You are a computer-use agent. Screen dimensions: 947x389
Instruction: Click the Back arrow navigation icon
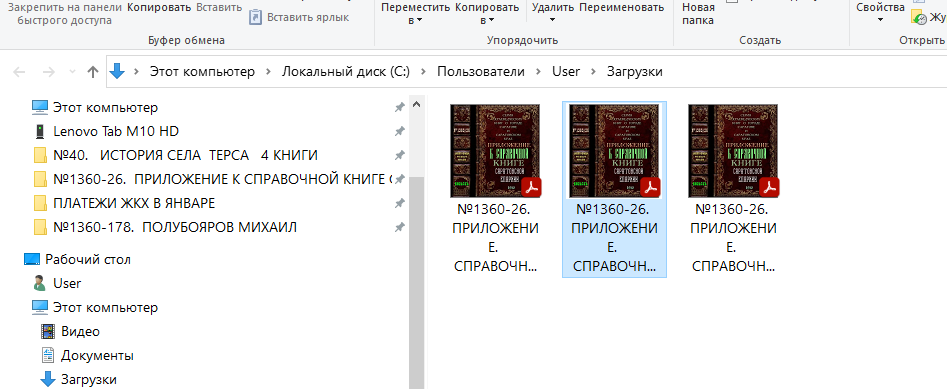click(19, 72)
